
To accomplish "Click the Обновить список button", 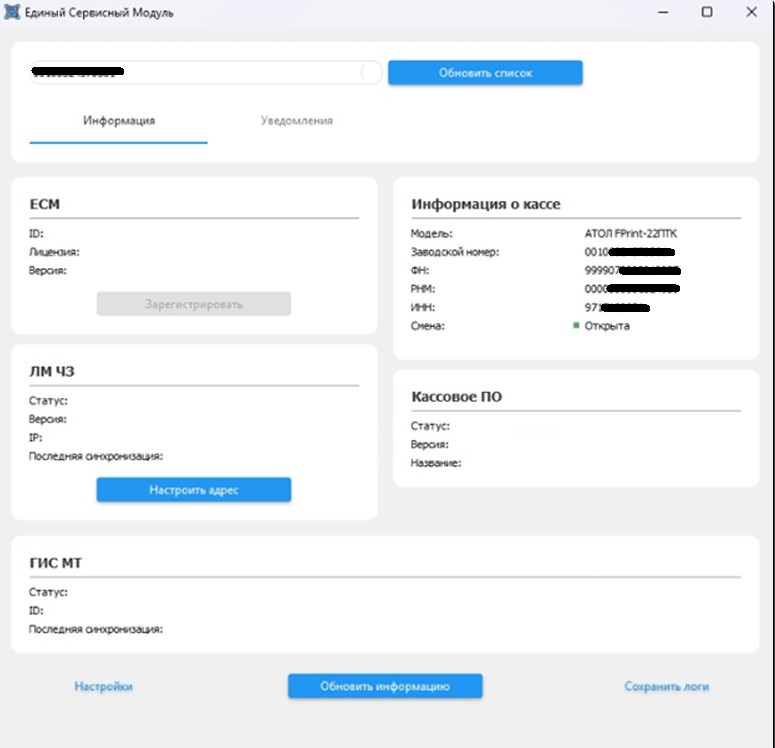I will tap(485, 73).
